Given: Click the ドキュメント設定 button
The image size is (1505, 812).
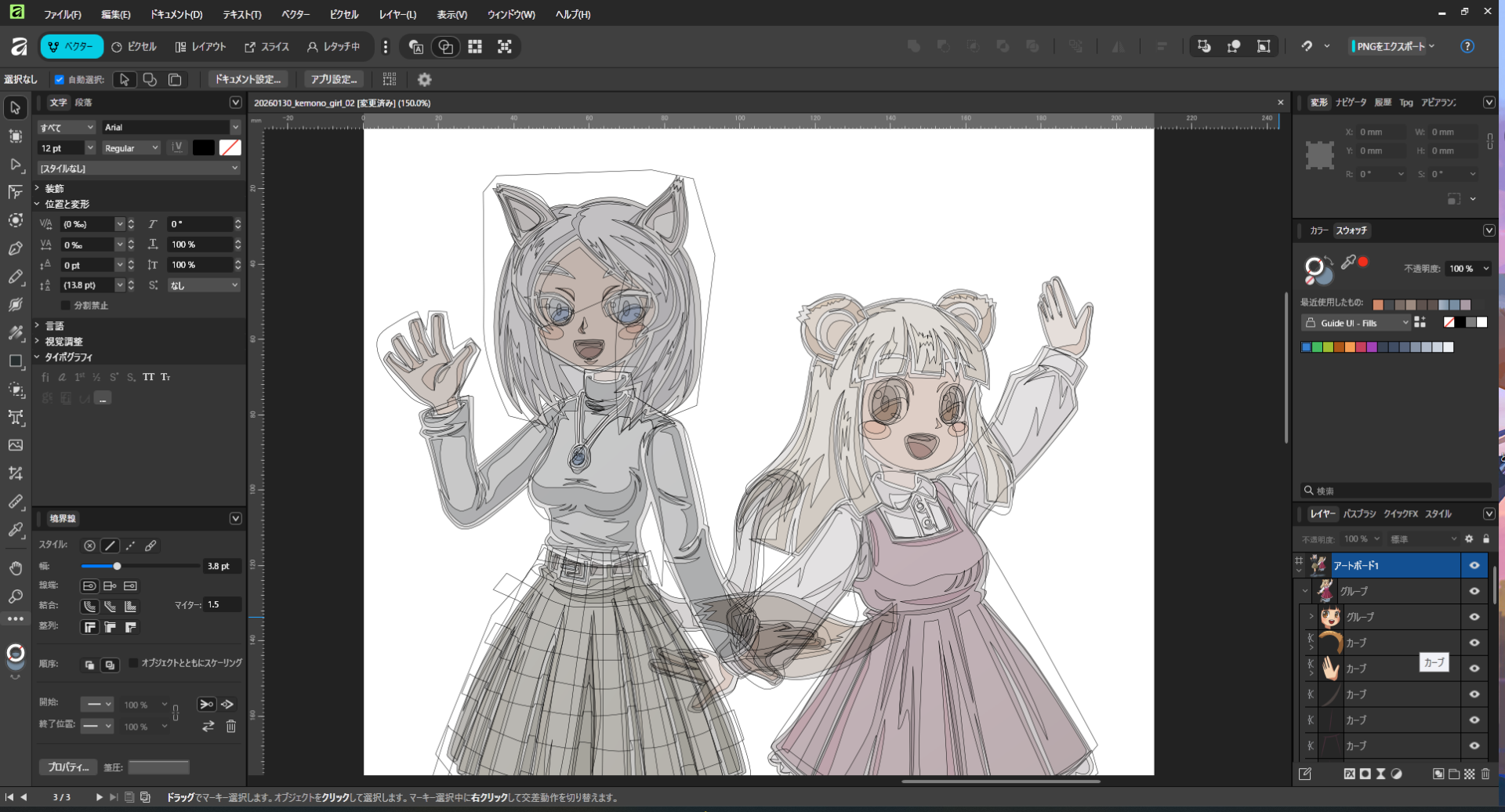Looking at the screenshot, I should click(x=248, y=79).
